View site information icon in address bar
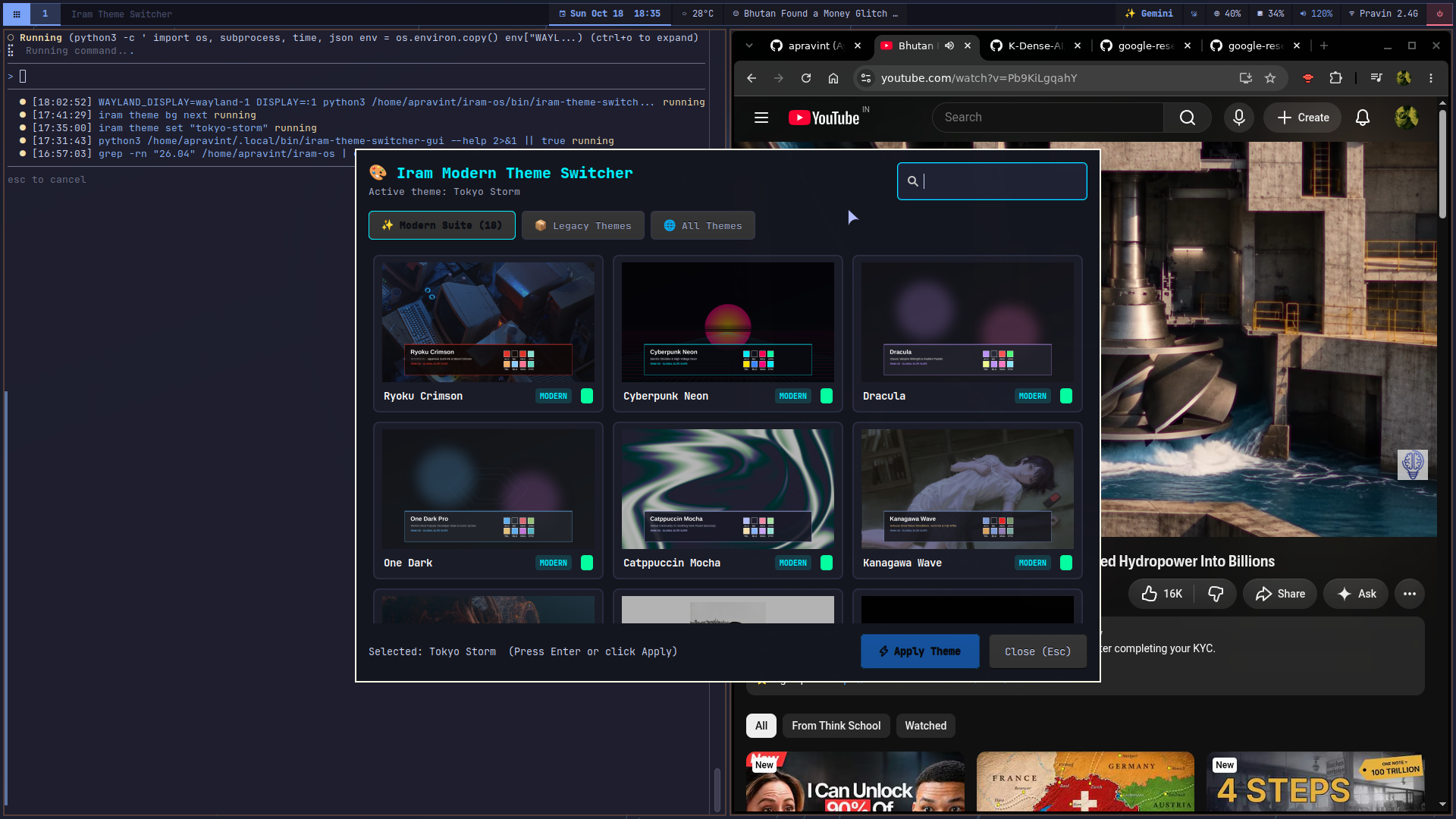Image resolution: width=1456 pixels, height=819 pixels. [866, 78]
